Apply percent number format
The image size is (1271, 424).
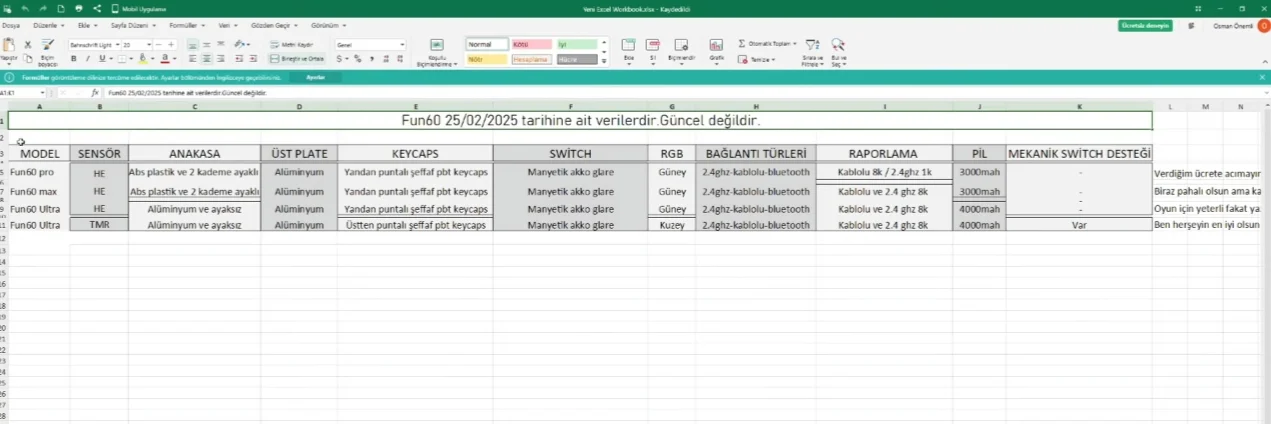357,59
